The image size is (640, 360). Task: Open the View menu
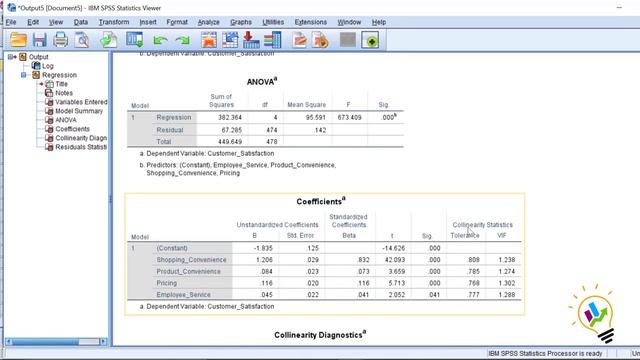pyautogui.click(x=56, y=22)
